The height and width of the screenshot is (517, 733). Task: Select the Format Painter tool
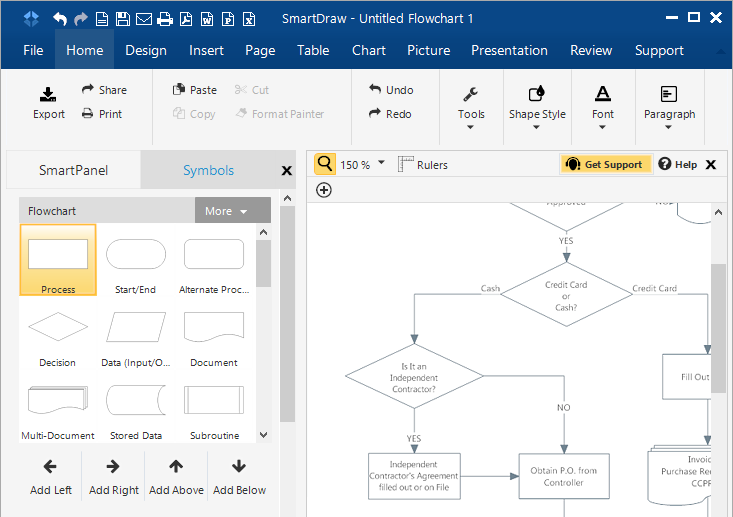tap(280, 114)
